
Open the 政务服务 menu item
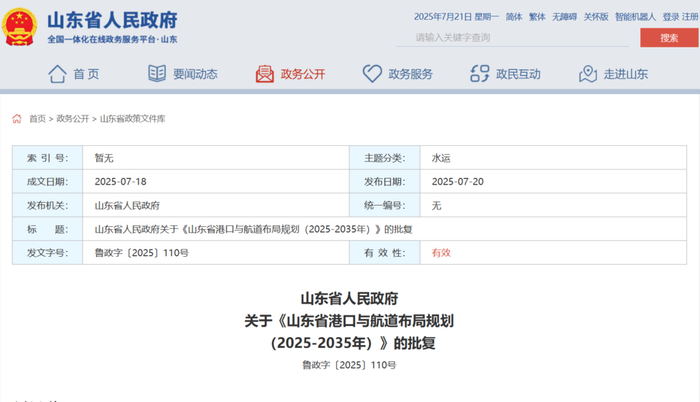[x=410, y=74]
